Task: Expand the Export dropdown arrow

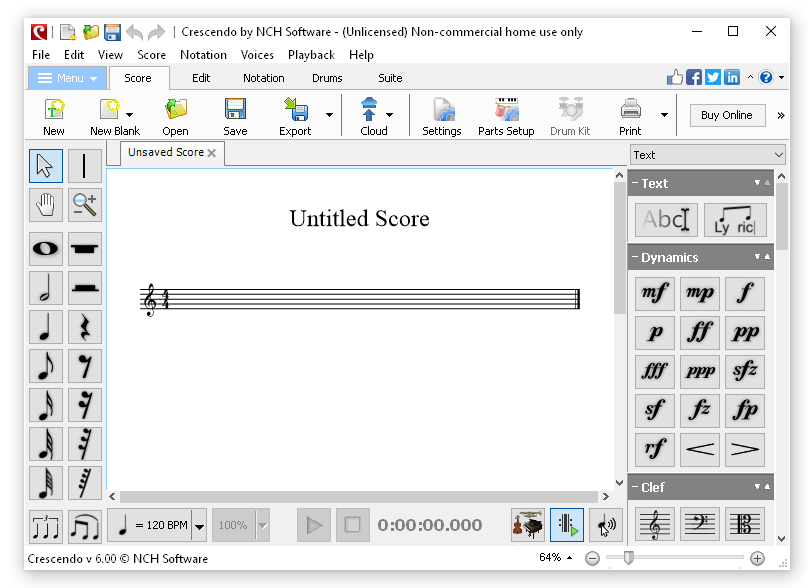Action: 329,115
